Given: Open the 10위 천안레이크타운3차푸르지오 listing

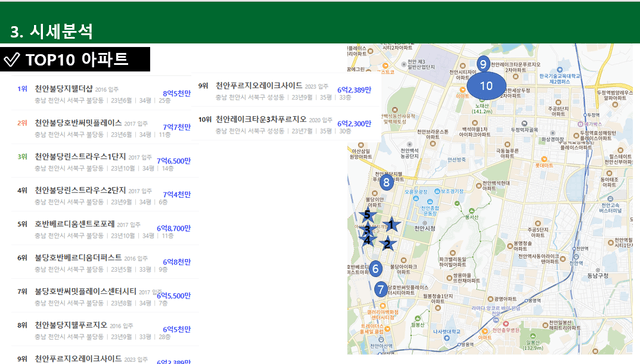Looking at the screenshot, I should coord(285,124).
